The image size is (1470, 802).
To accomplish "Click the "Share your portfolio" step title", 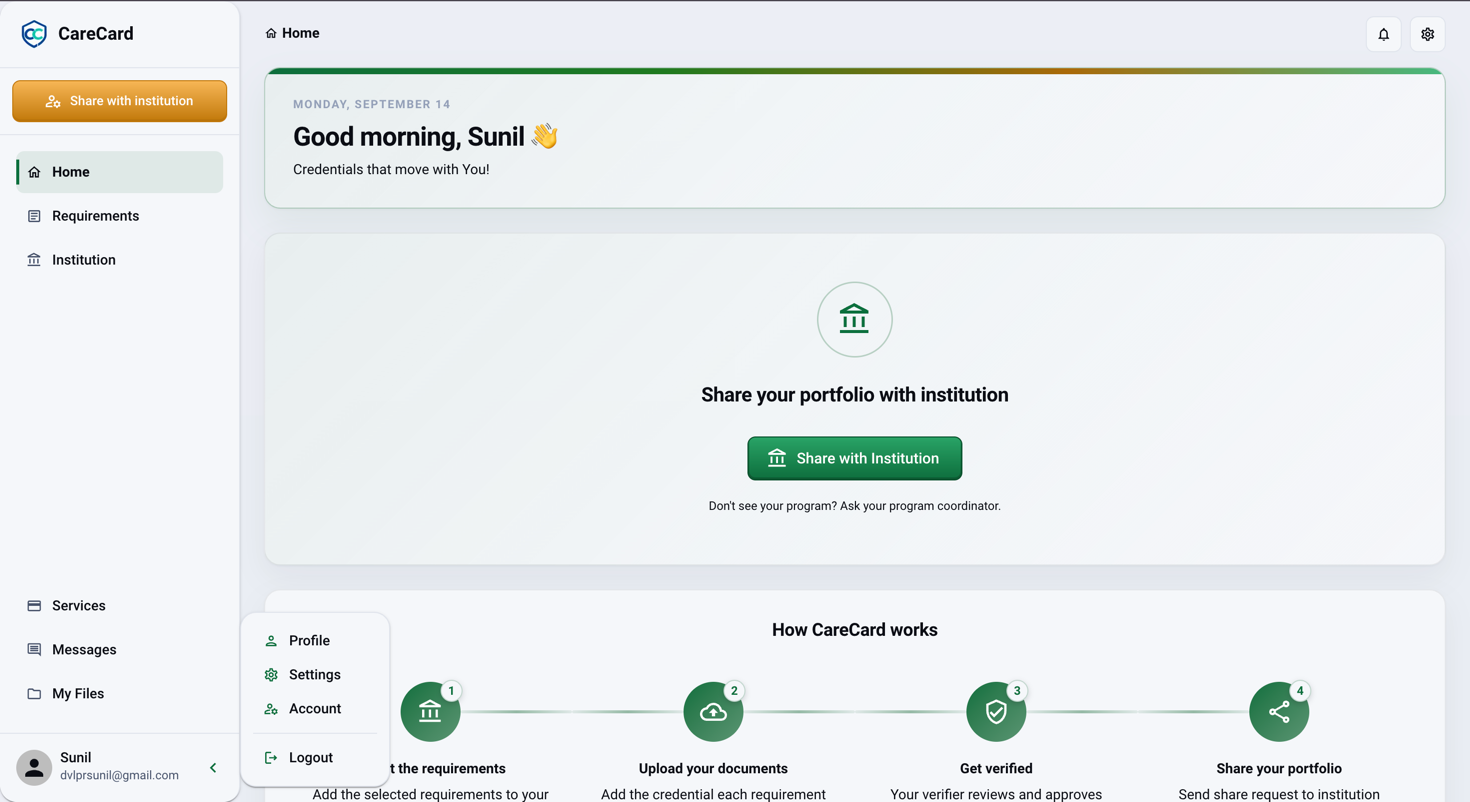I will (1279, 769).
